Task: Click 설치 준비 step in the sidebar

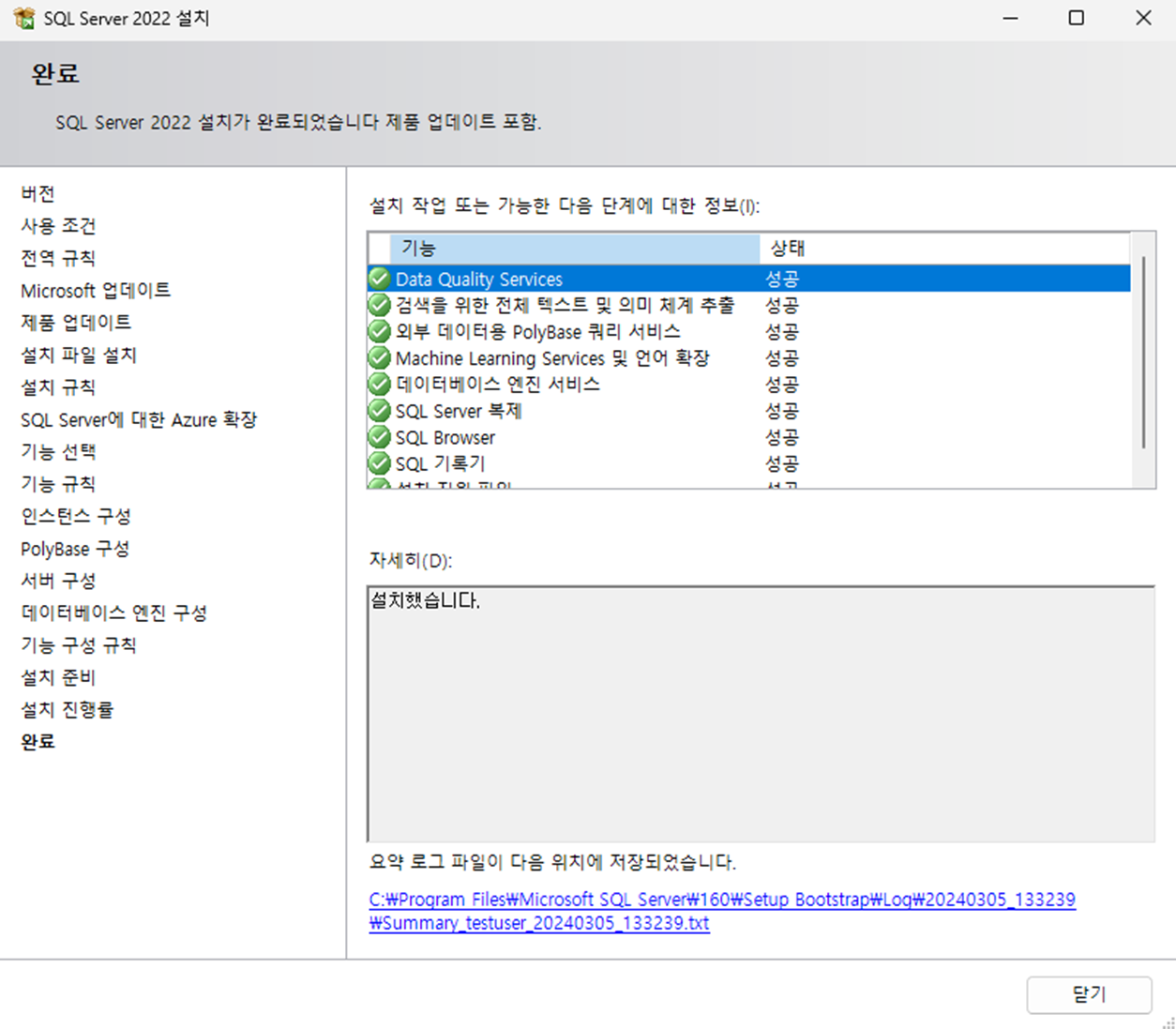Action: [58, 677]
